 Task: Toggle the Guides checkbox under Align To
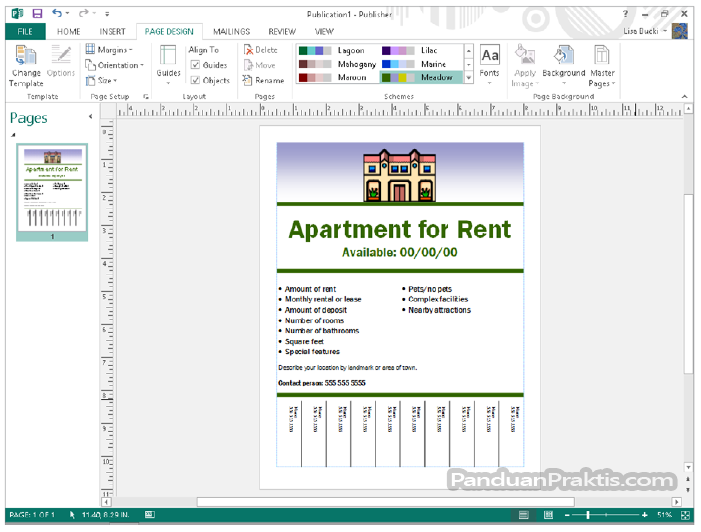(x=196, y=65)
